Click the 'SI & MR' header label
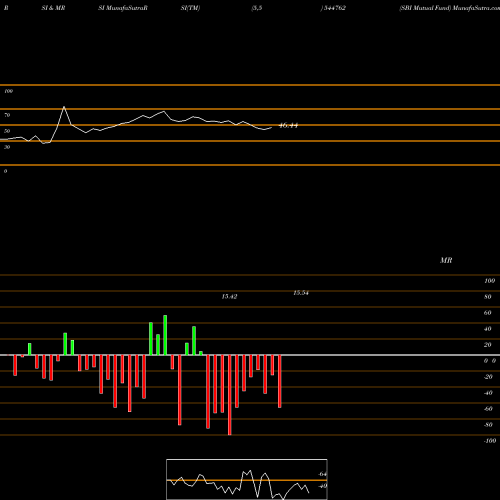The image size is (500, 500). 53,8
